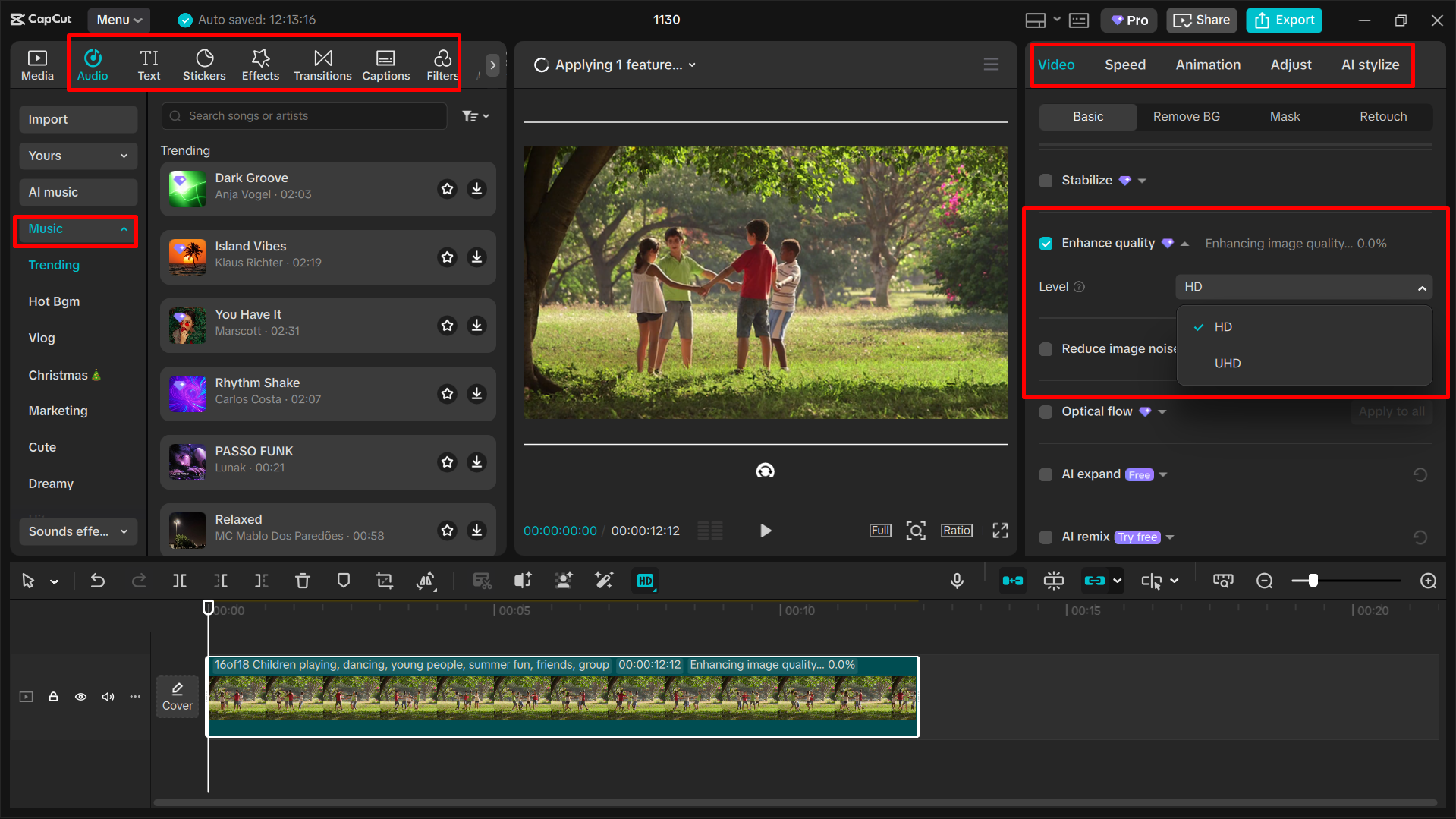Select UHD from the Level dropdown
1456x819 pixels.
click(x=1227, y=363)
